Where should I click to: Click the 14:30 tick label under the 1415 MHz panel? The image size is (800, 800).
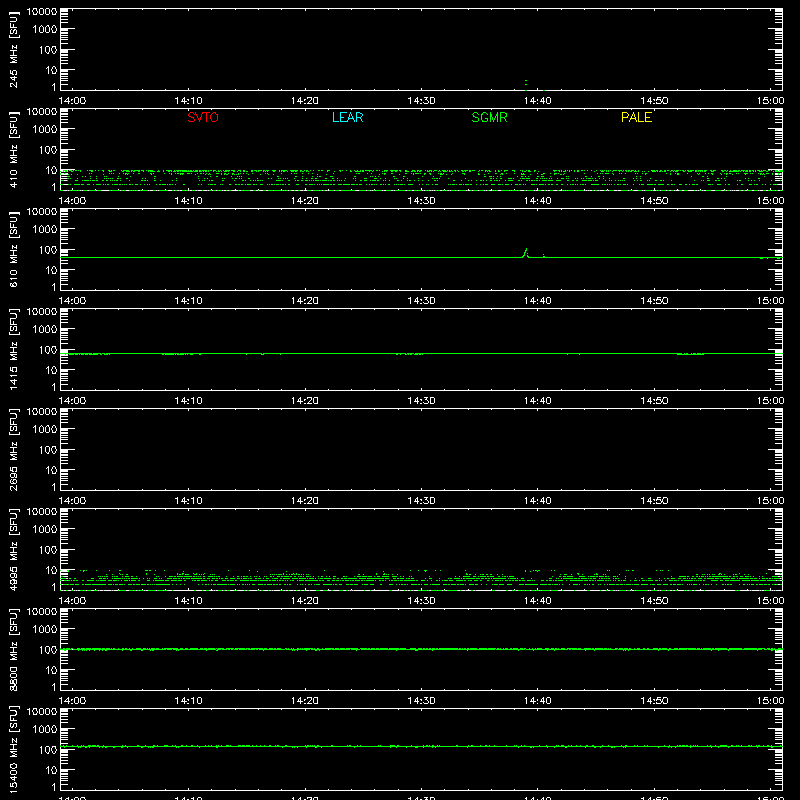point(421,401)
